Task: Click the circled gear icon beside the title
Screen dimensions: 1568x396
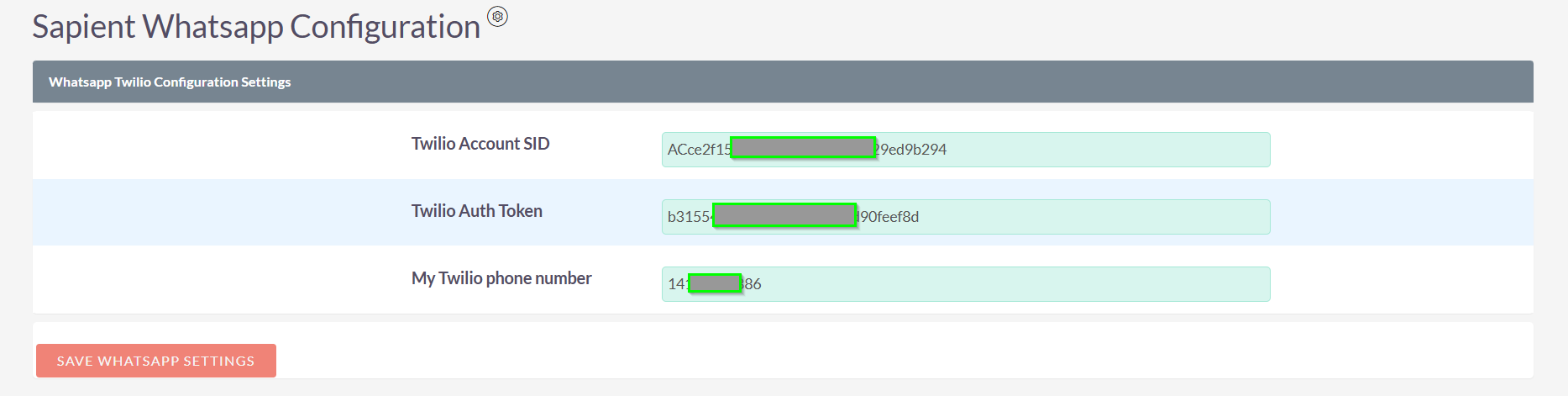Action: click(x=497, y=17)
